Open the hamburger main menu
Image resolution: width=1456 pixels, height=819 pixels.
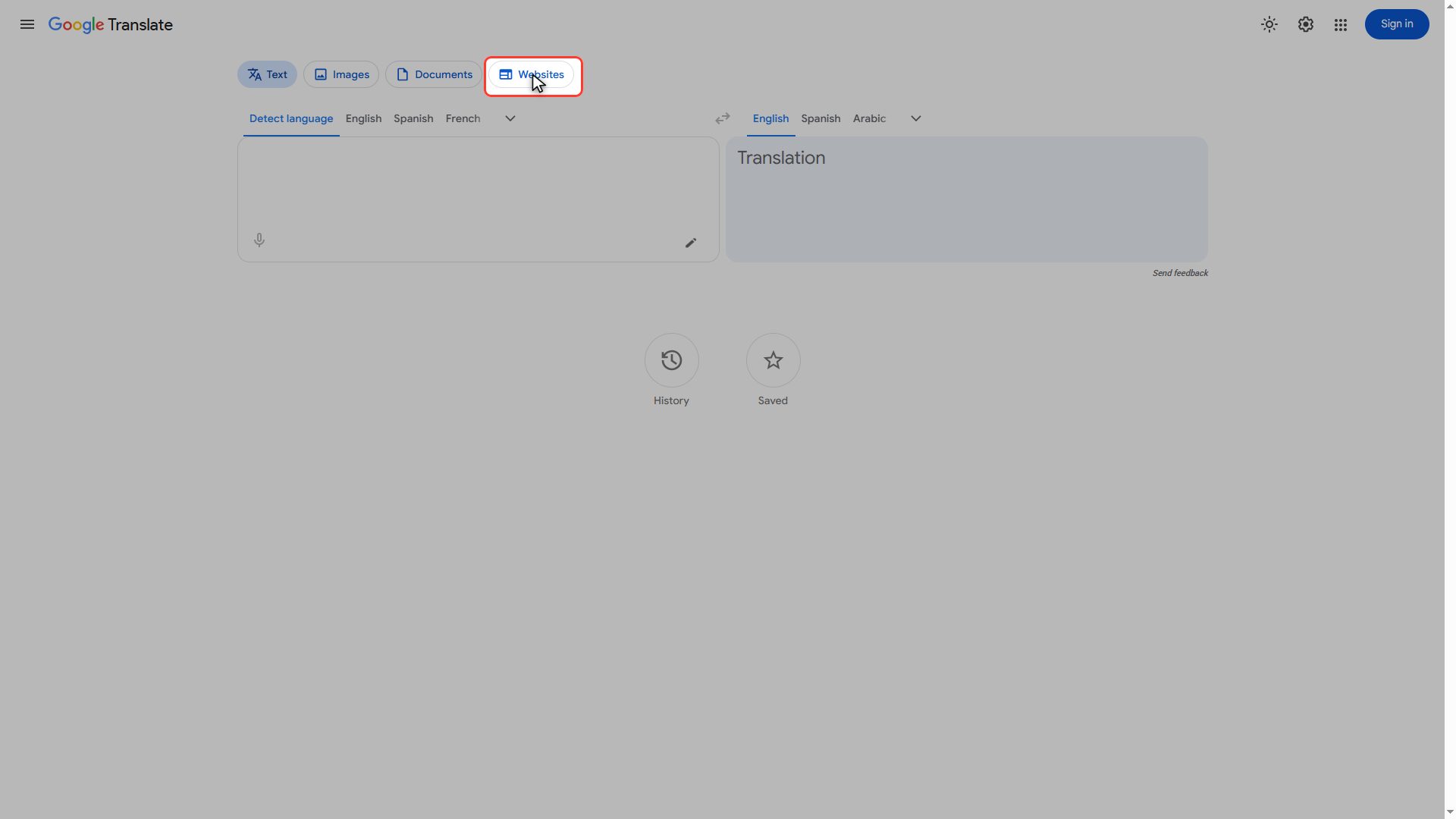click(27, 24)
